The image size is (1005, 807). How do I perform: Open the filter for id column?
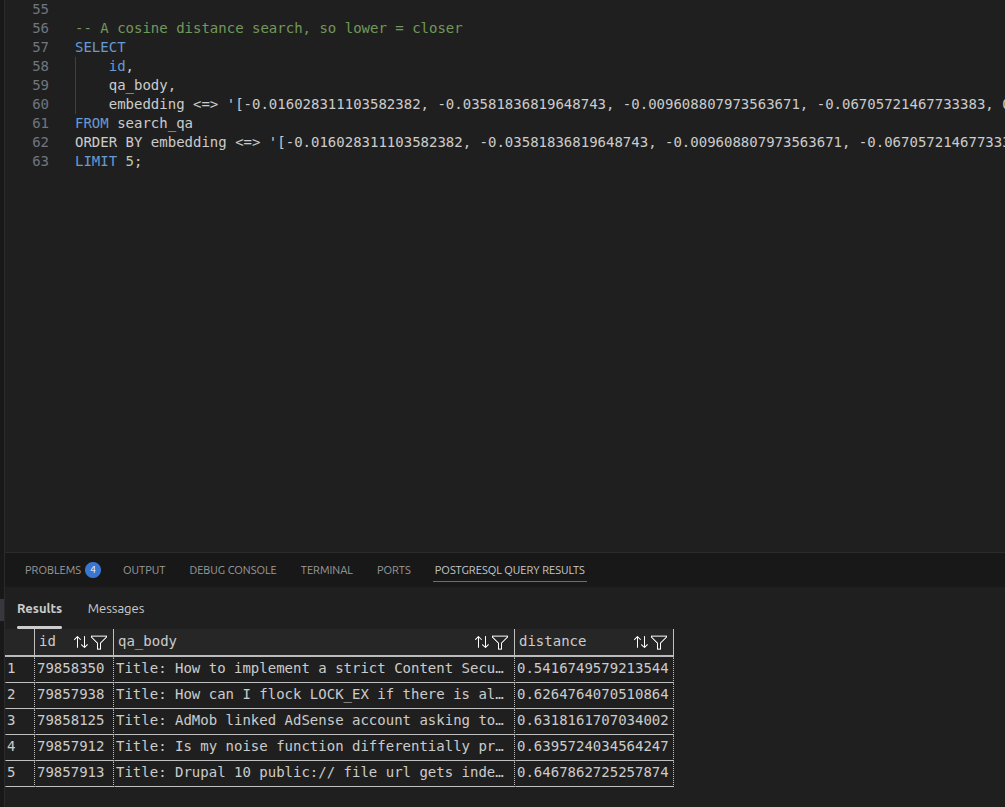pyautogui.click(x=98, y=642)
